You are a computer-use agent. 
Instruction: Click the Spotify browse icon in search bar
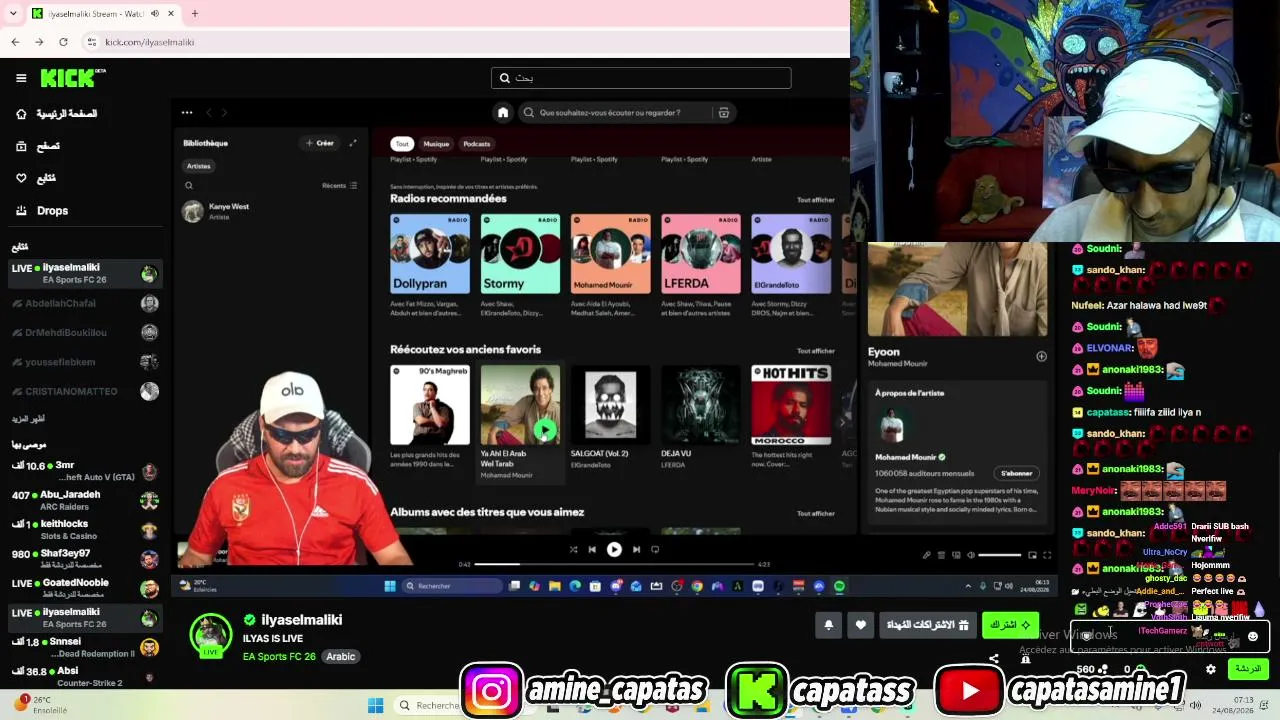724,113
